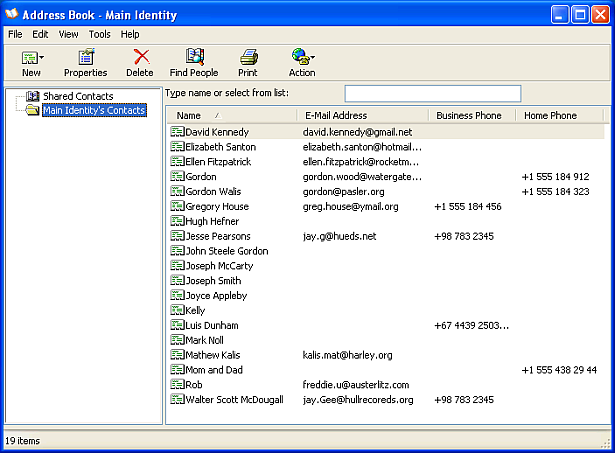Viewport: 615px width, 453px height.
Task: Open the Tools menu
Action: pos(99,34)
